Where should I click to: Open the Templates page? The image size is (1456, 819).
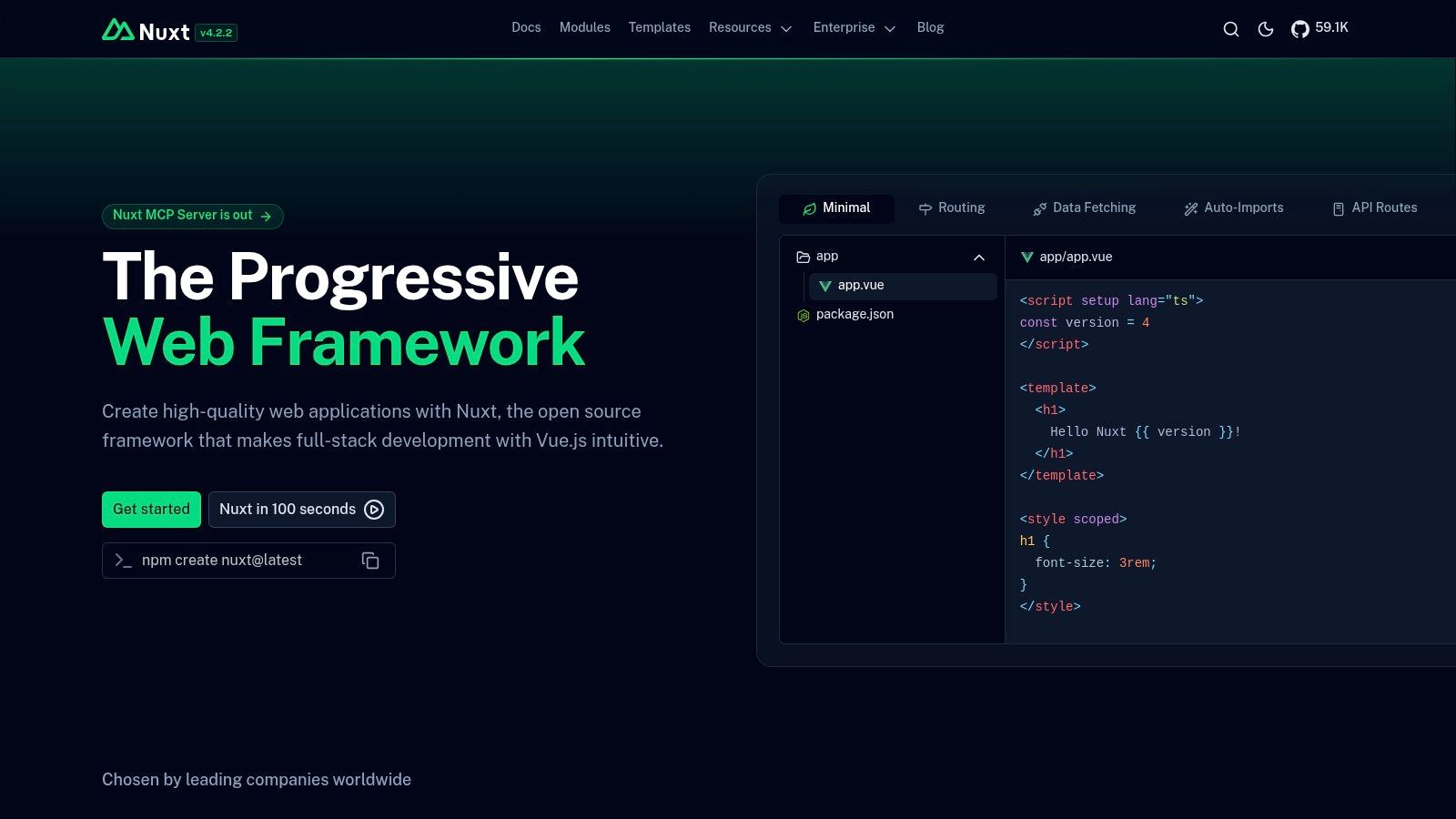click(660, 28)
